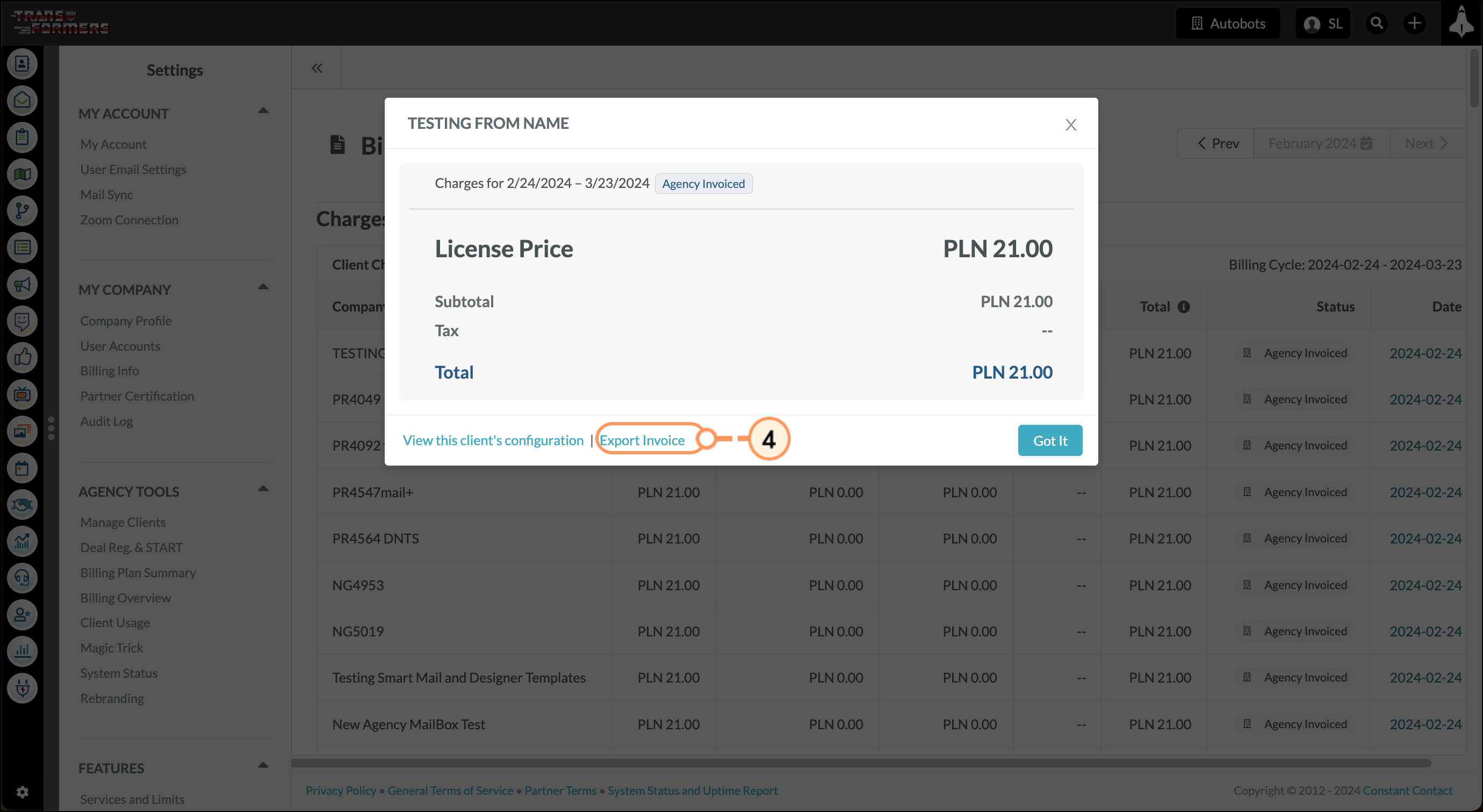Open My Account settings item
Viewport: 1483px width, 812px height.
point(113,144)
